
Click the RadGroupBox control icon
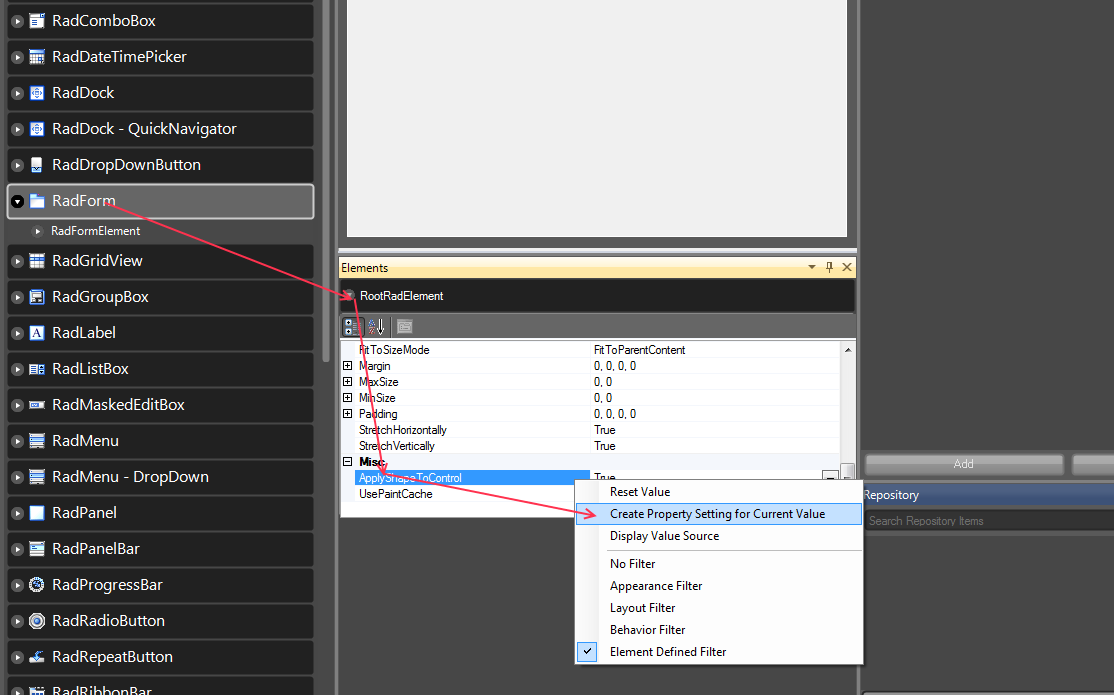(x=37, y=297)
